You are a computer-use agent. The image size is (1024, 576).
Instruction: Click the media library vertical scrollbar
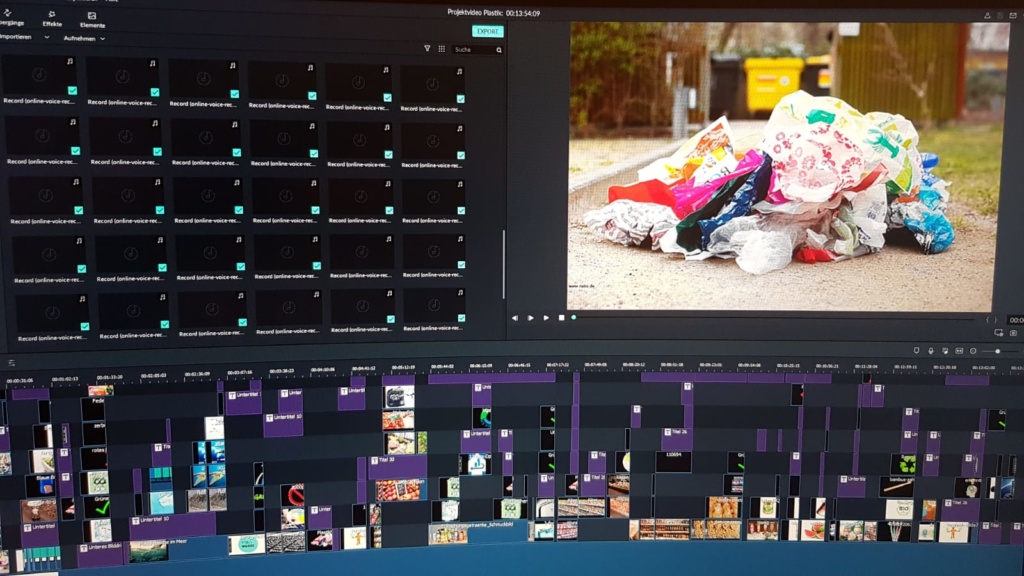point(504,264)
